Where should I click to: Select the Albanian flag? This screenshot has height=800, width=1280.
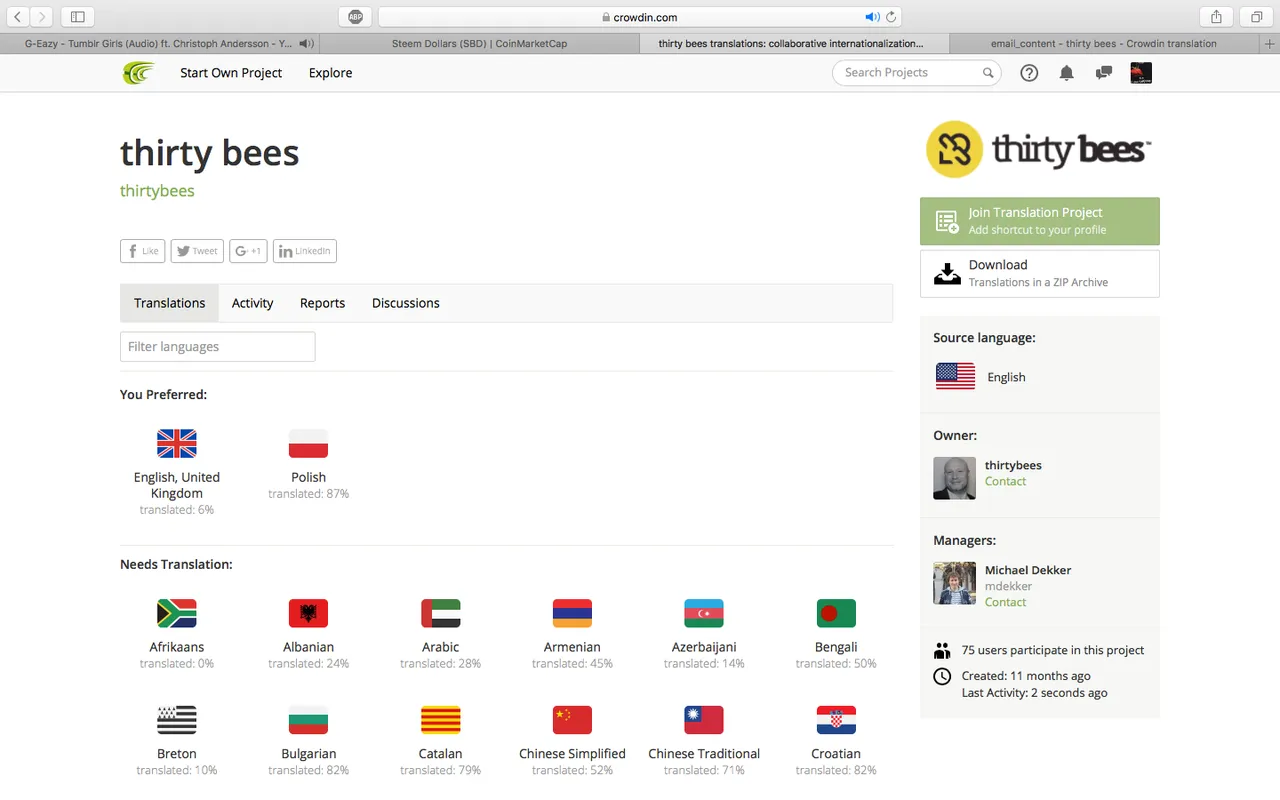click(x=308, y=613)
